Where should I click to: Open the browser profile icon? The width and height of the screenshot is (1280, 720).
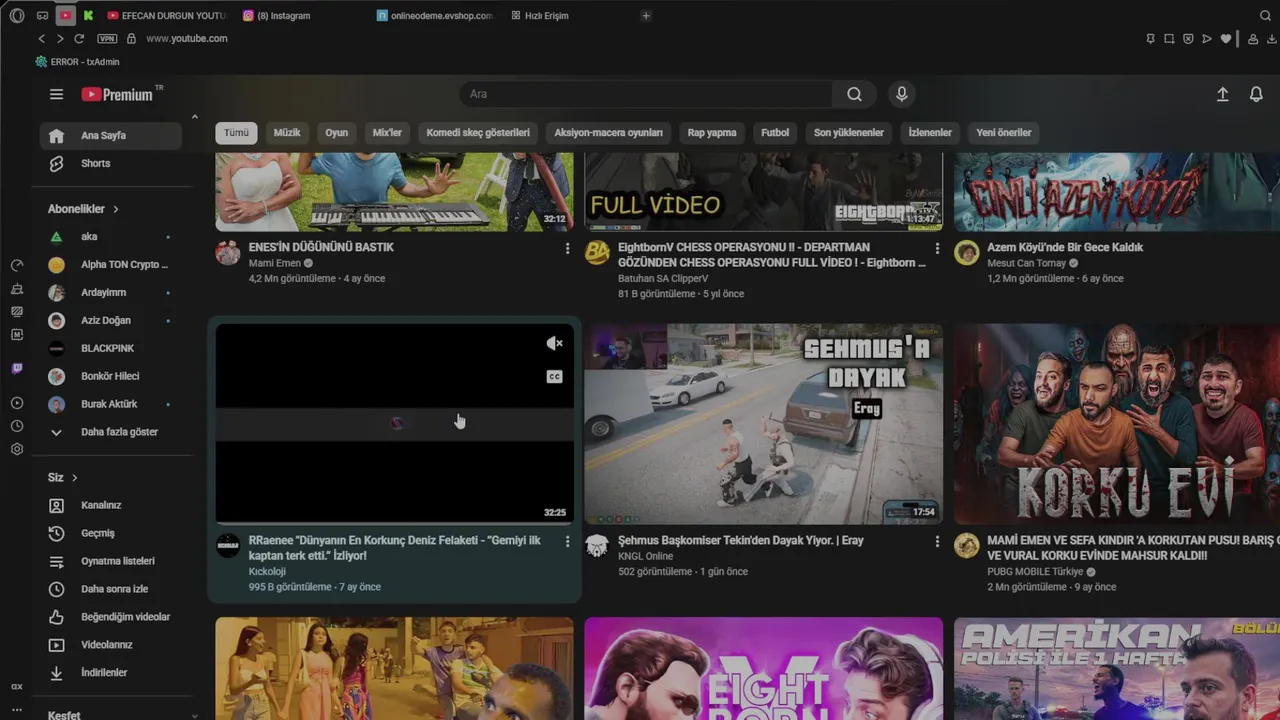click(x=1253, y=38)
